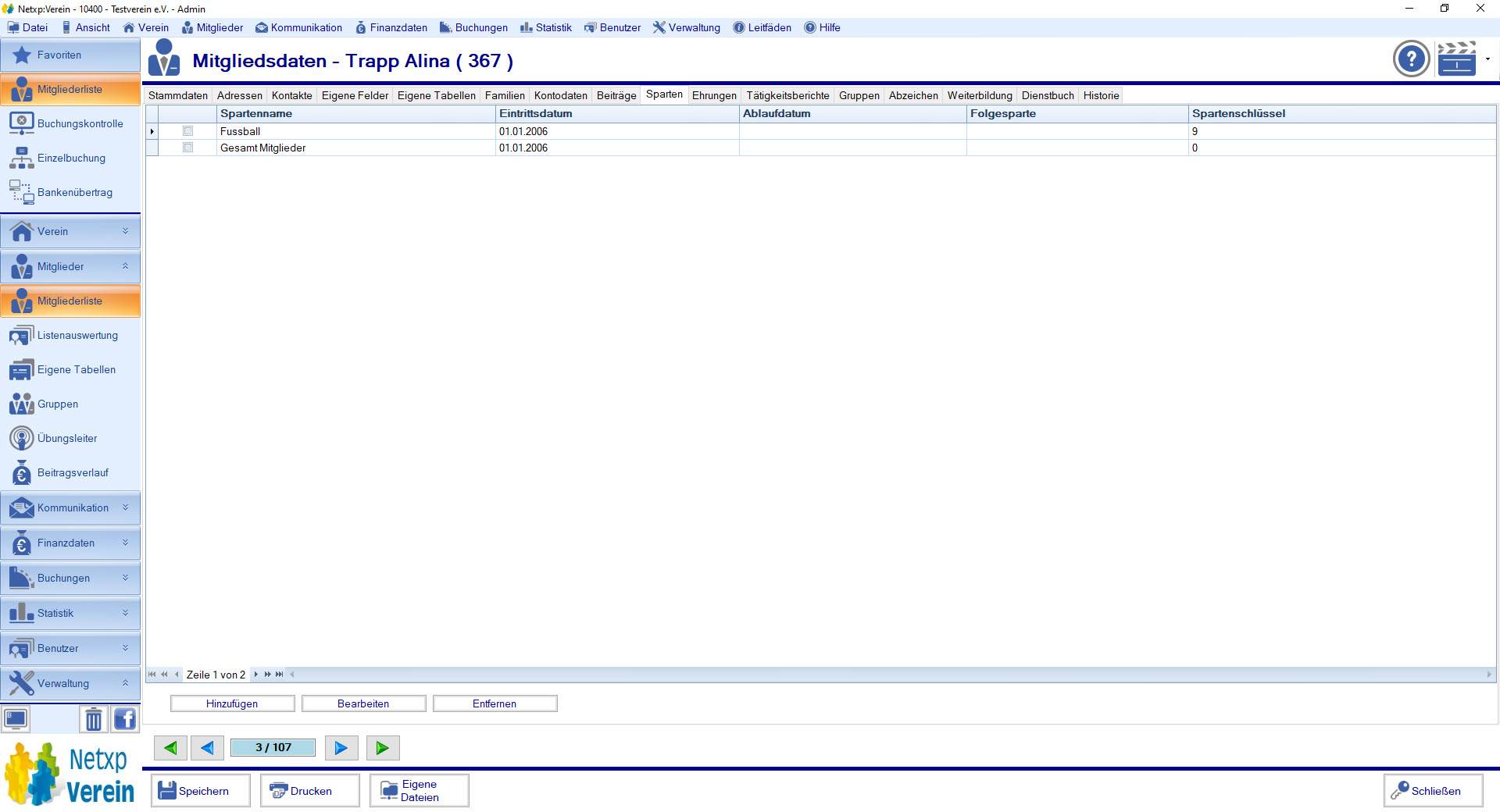Open the Ansicht menu
The height and width of the screenshot is (812, 1500).
pos(86,27)
